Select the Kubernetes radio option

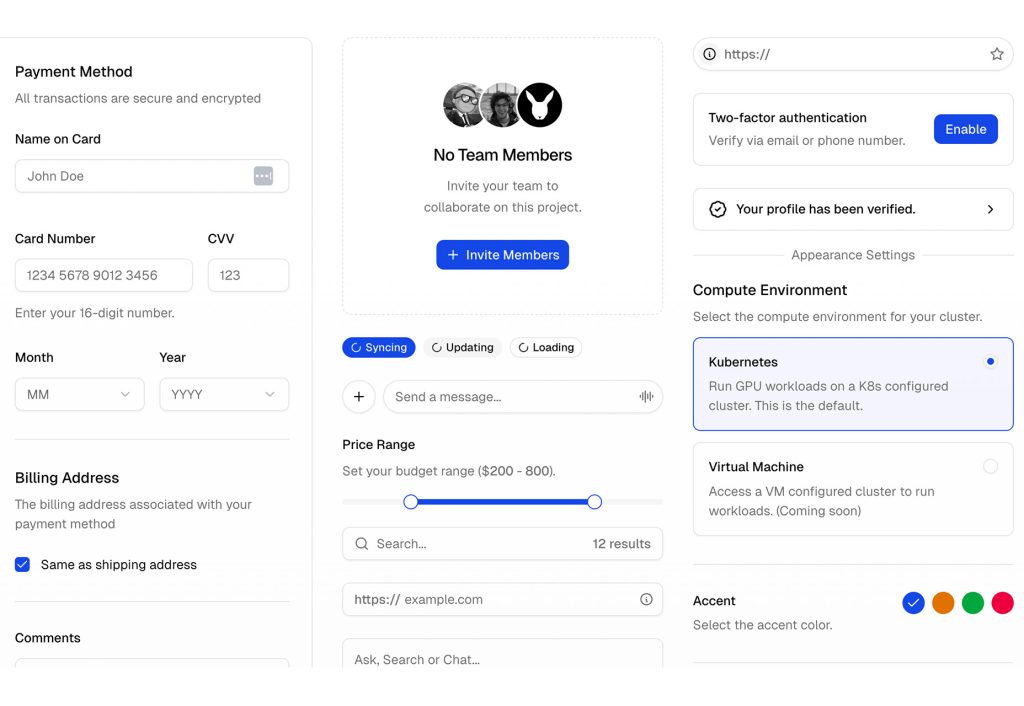(990, 362)
